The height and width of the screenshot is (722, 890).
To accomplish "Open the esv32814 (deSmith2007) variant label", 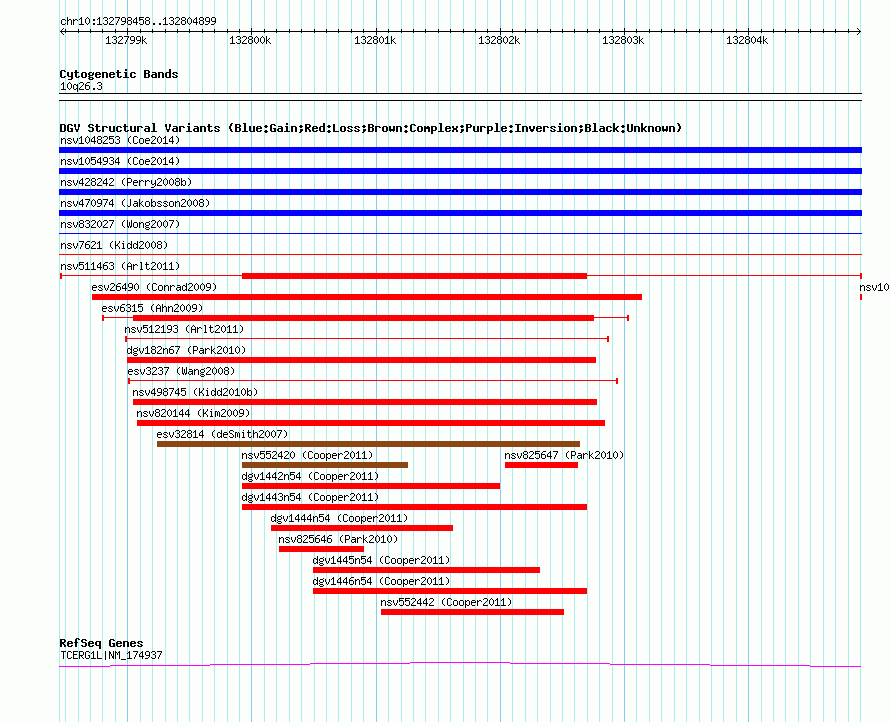I will click(222, 434).
